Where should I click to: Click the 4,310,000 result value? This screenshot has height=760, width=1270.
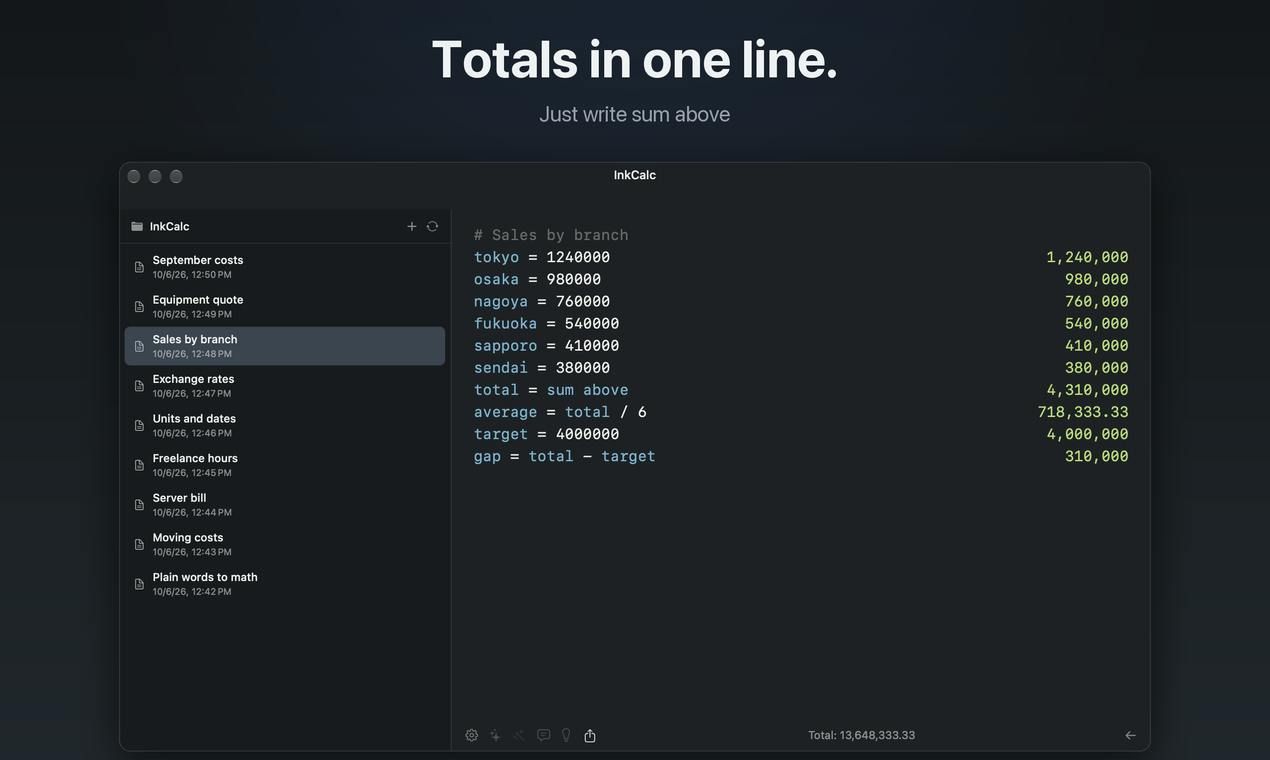coord(1087,389)
